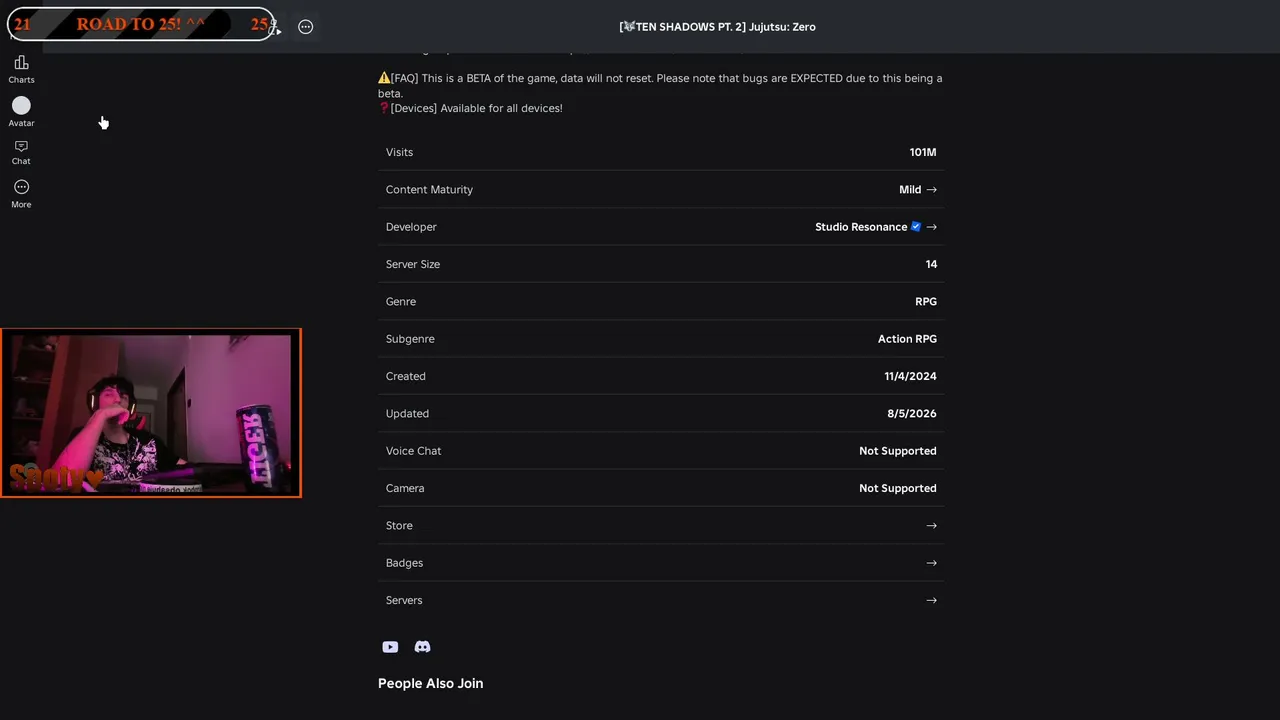The image size is (1280, 720).
Task: Expand the Store row arrow
Action: click(x=931, y=526)
